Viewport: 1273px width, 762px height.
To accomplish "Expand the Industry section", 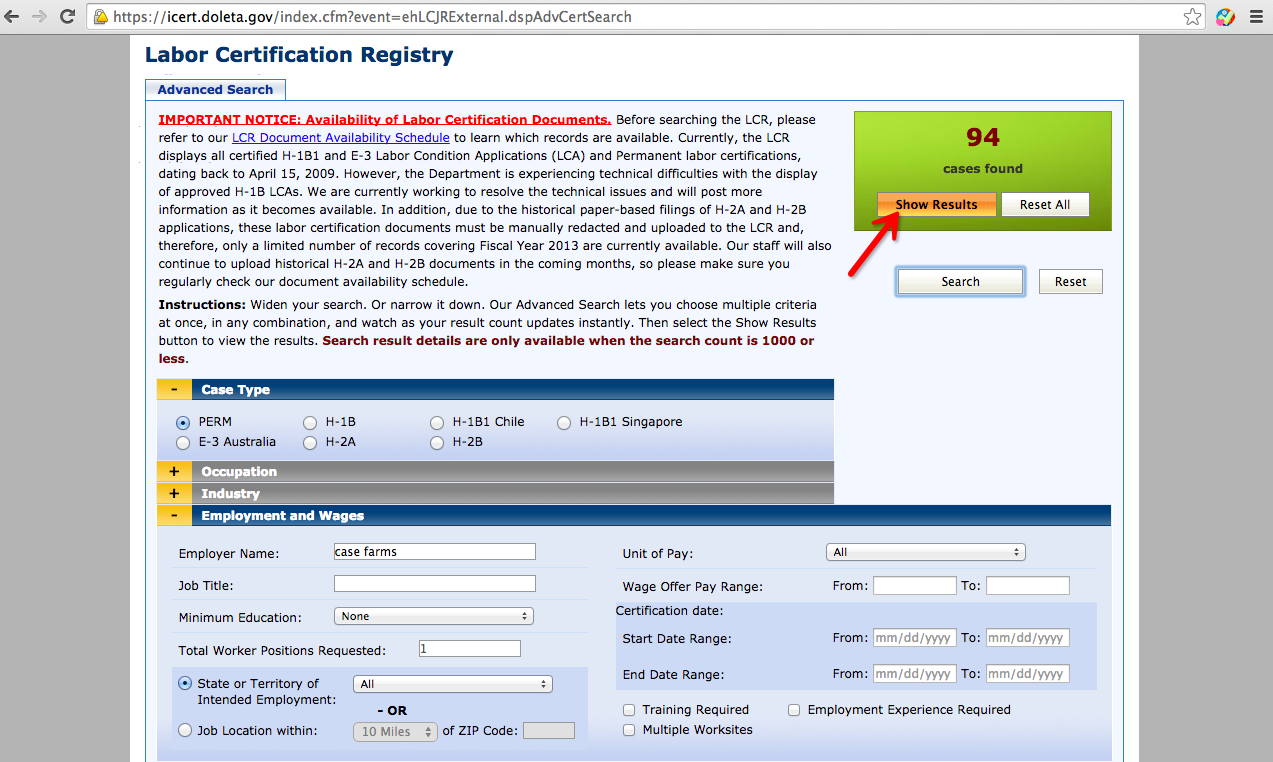I will (174, 494).
